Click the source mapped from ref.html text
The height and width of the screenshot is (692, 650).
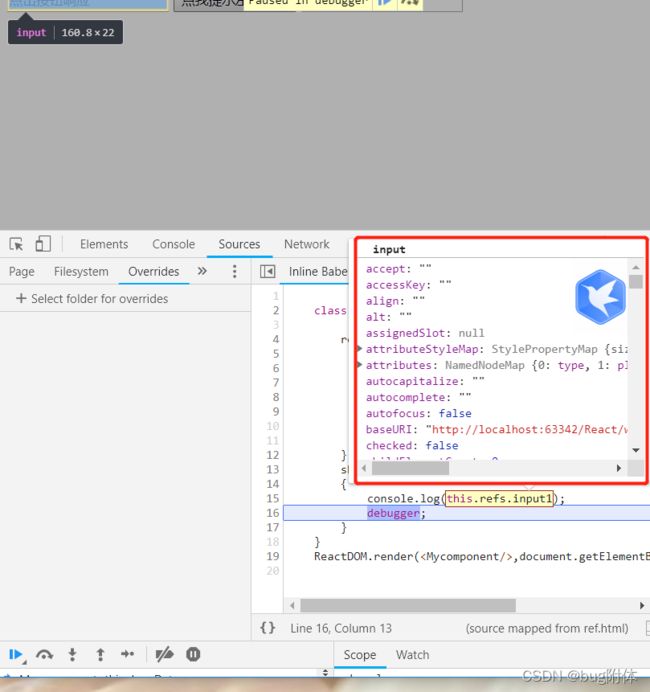pyautogui.click(x=547, y=628)
